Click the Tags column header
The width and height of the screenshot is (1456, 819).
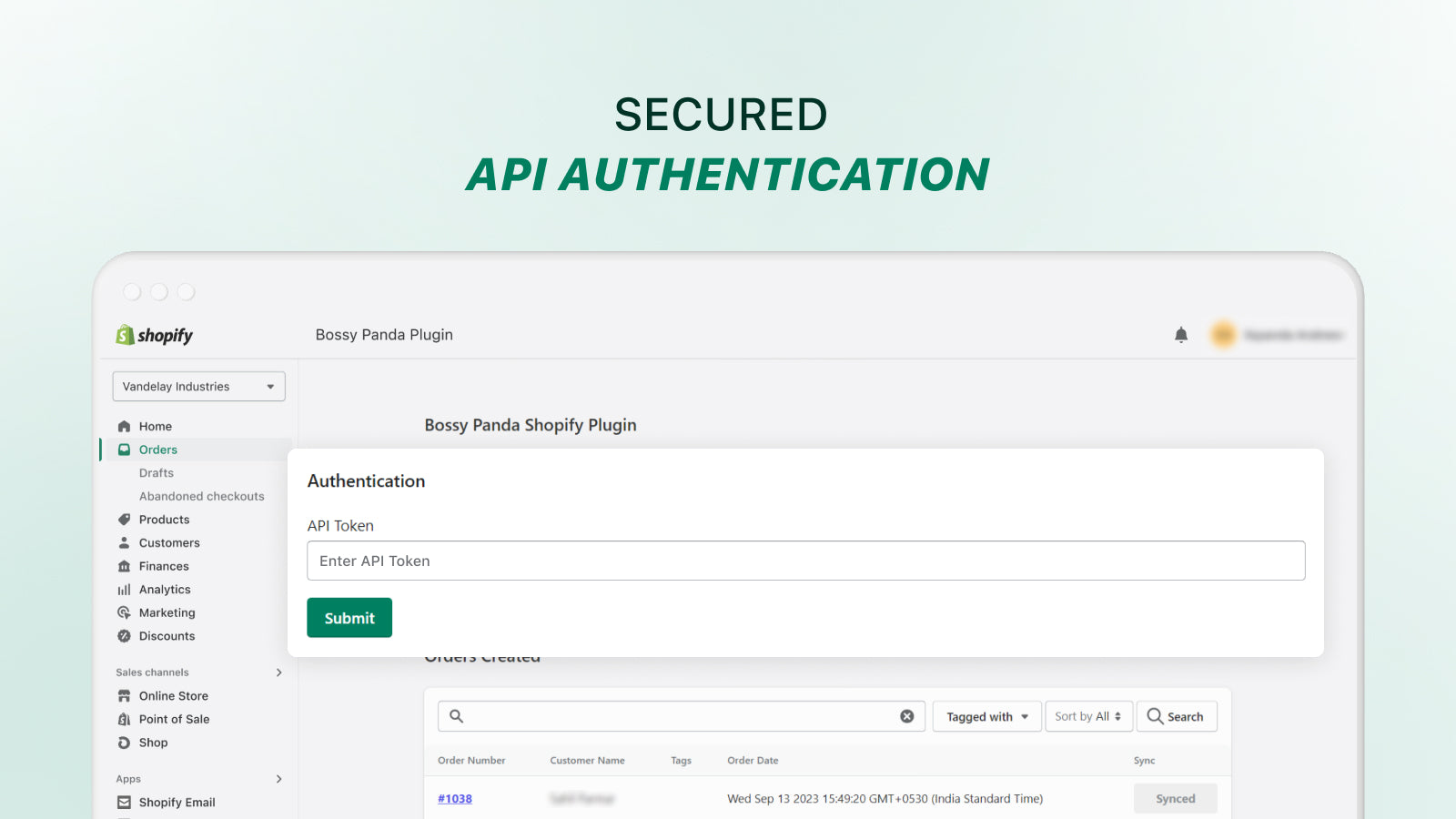coord(682,761)
